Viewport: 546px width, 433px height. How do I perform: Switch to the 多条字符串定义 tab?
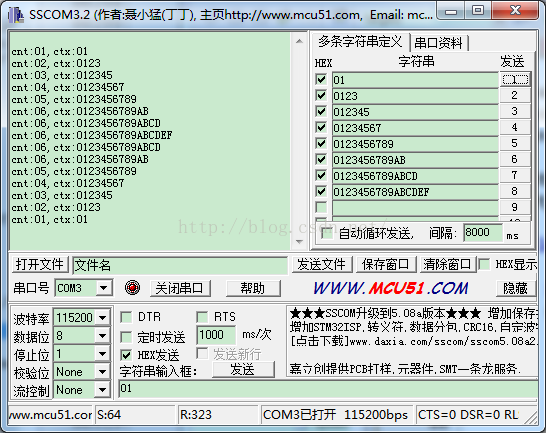point(360,42)
